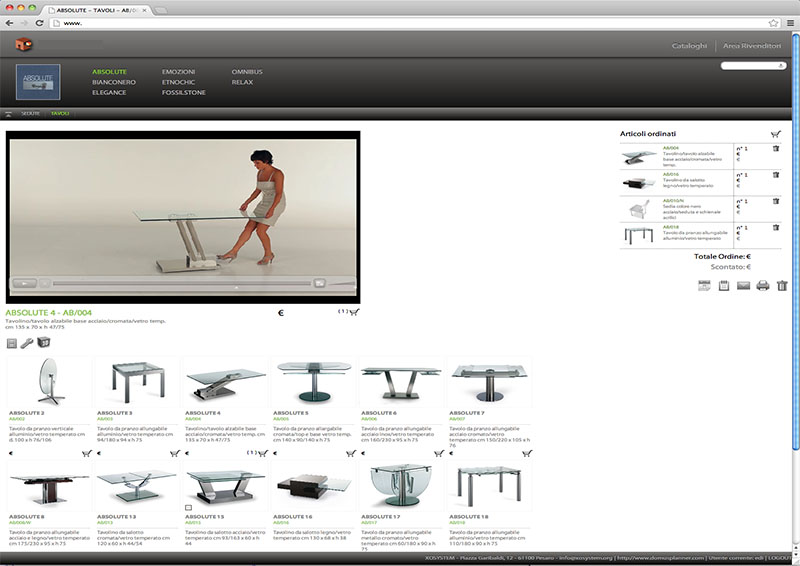Open the cart icon beside Articoli ordinati
800x566 pixels.
pyautogui.click(x=776, y=134)
